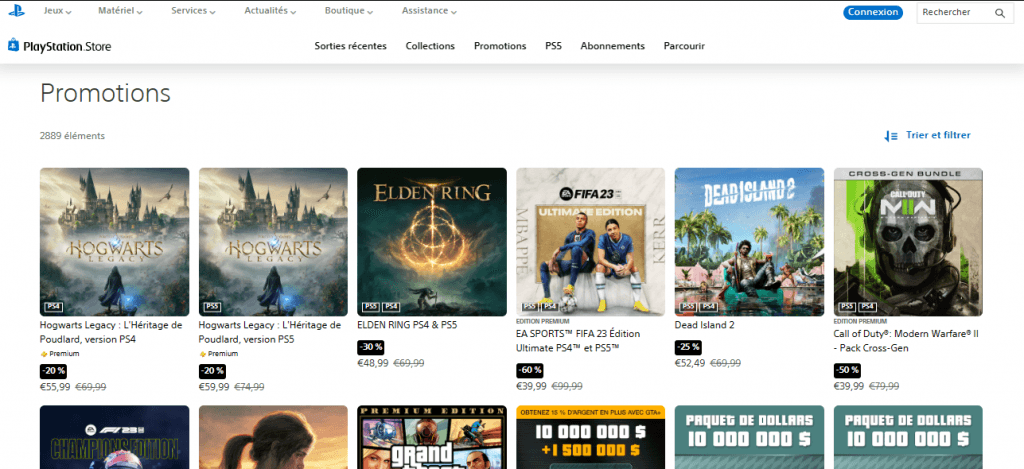The height and width of the screenshot is (469, 1024).
Task: Click the -60 % discount badge for FIFA 23
Action: [530, 370]
